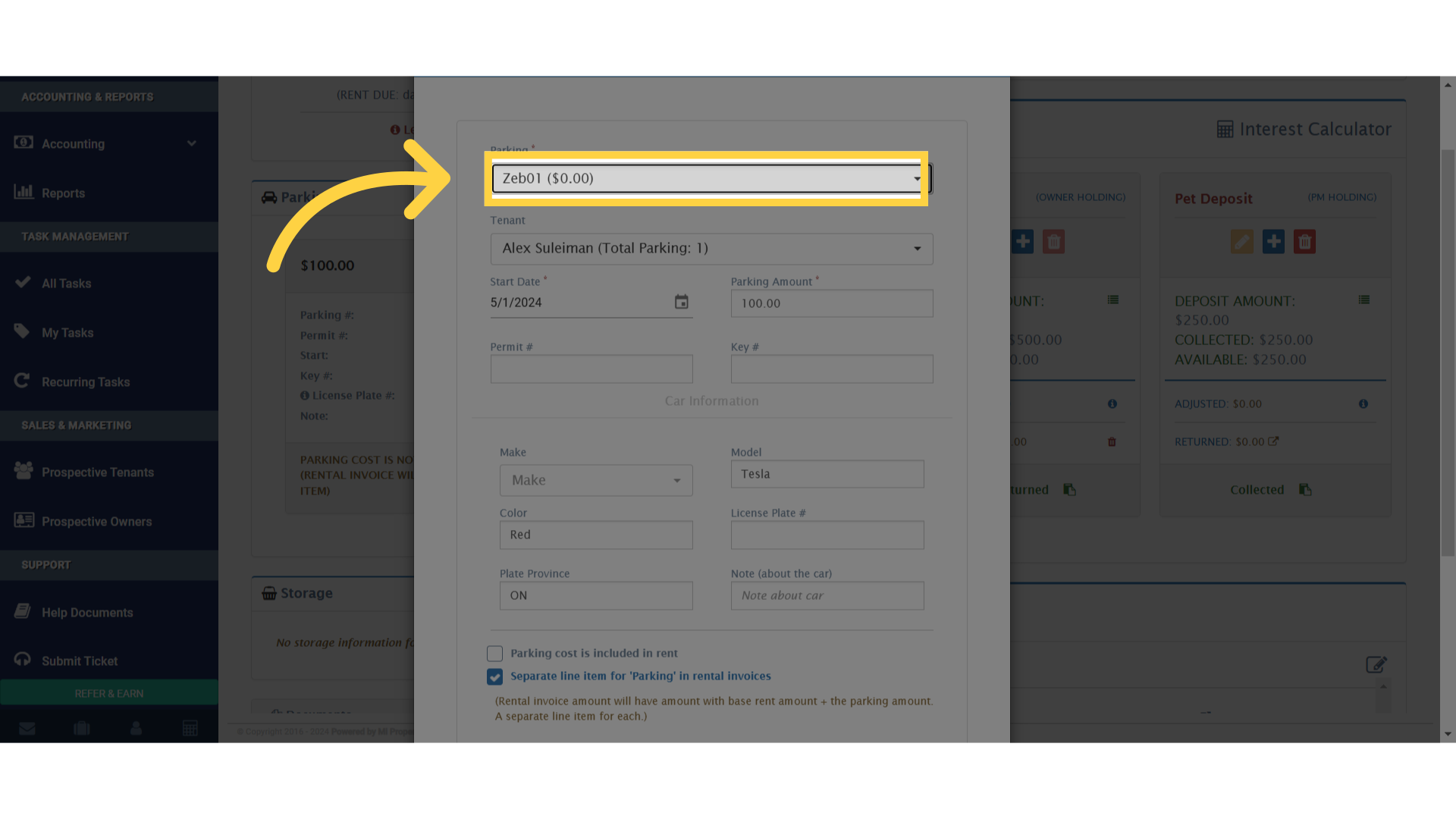Go to All Tasks
Screen dimensions: 1456x819
tap(109, 283)
